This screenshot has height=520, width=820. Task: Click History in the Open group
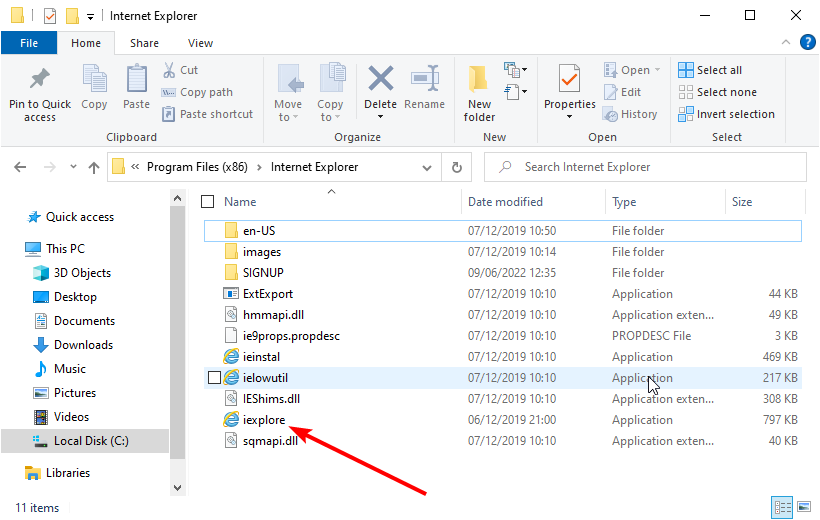pyautogui.click(x=630, y=114)
